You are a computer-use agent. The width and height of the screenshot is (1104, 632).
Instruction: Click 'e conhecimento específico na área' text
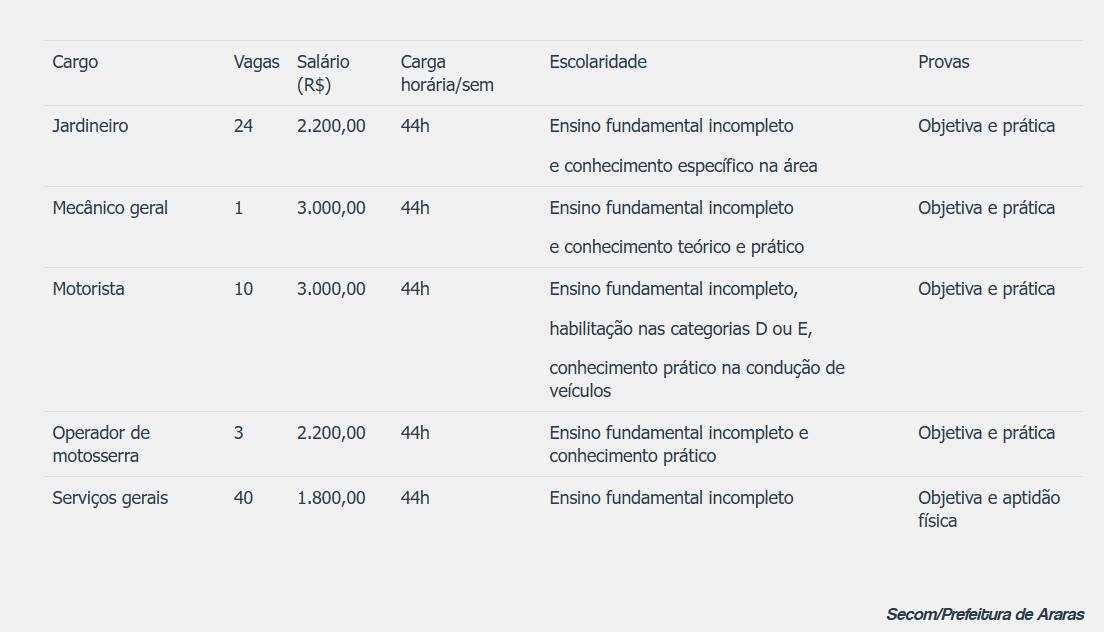coord(683,166)
